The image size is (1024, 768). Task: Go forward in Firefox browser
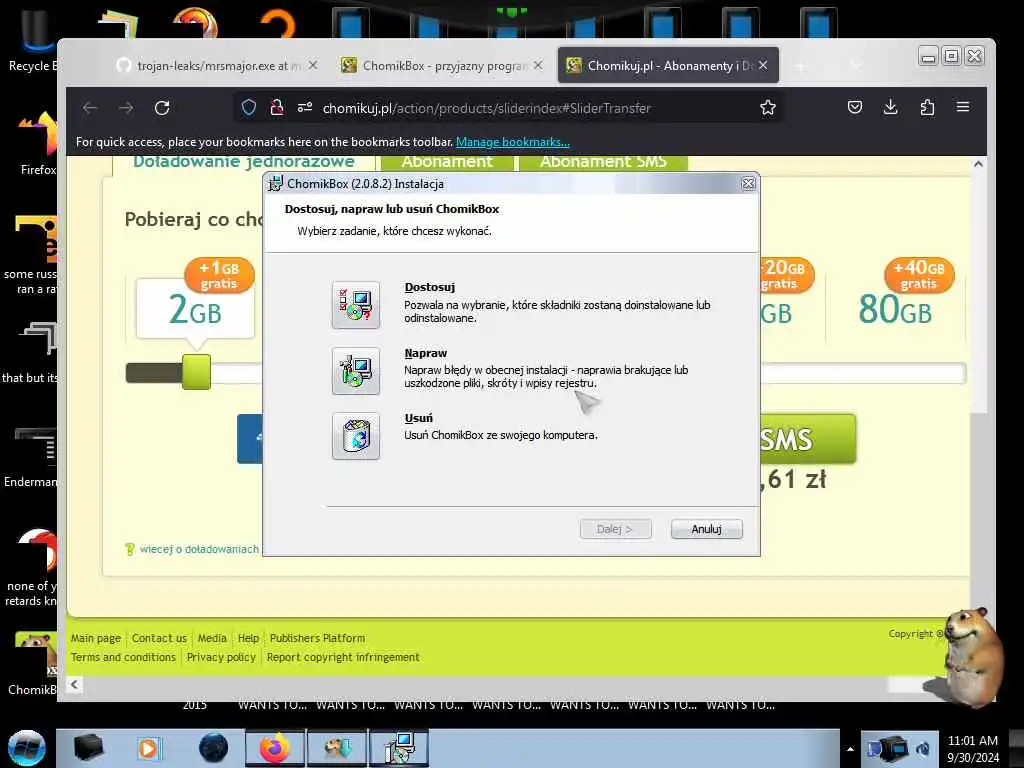point(126,108)
